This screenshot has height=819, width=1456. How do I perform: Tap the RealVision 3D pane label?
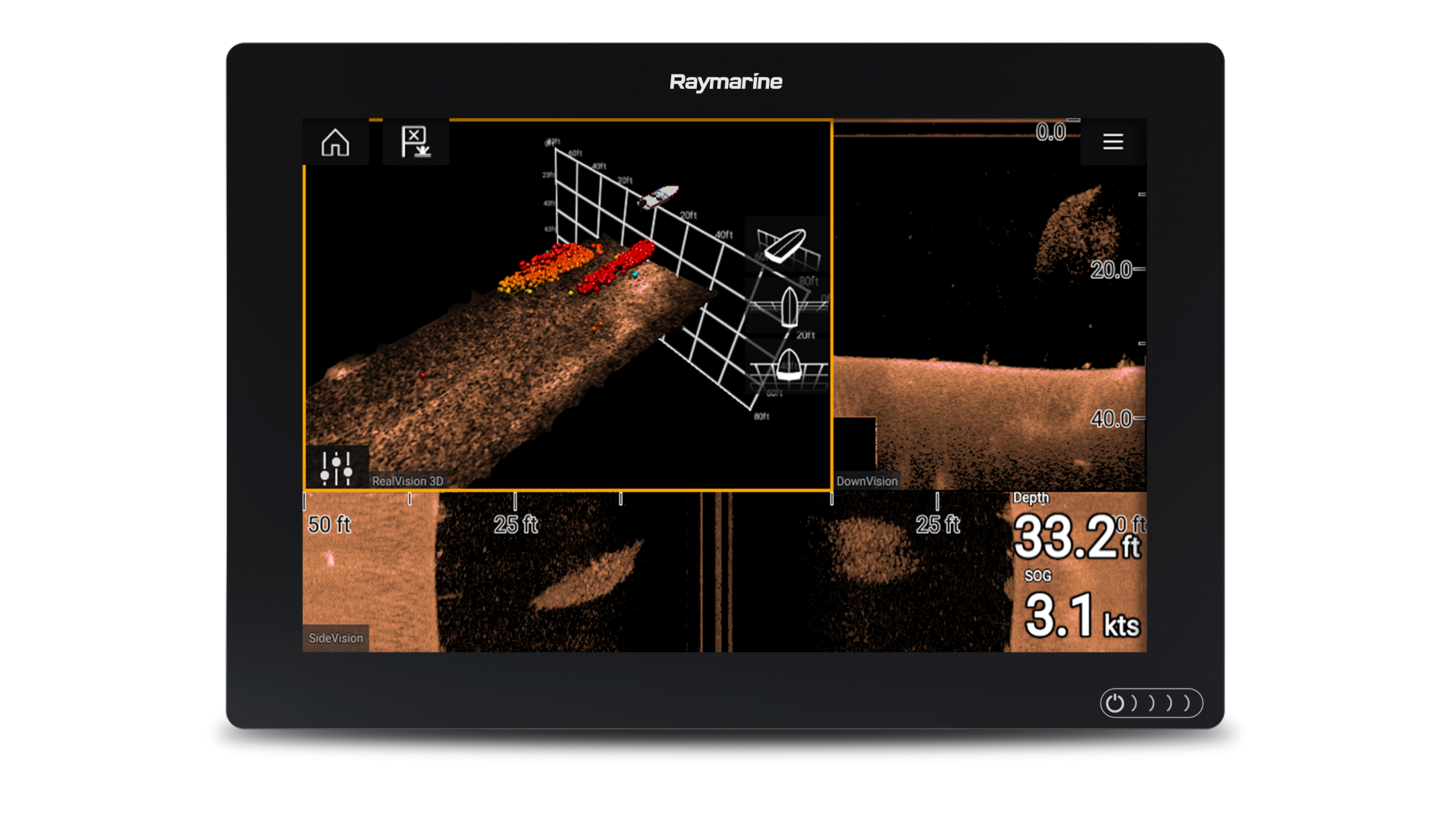(407, 481)
